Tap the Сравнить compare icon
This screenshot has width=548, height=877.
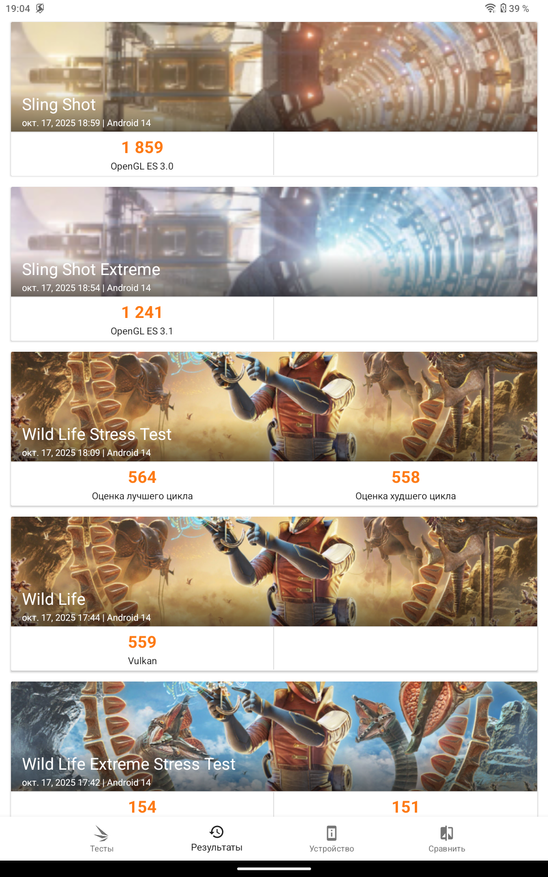pos(446,833)
